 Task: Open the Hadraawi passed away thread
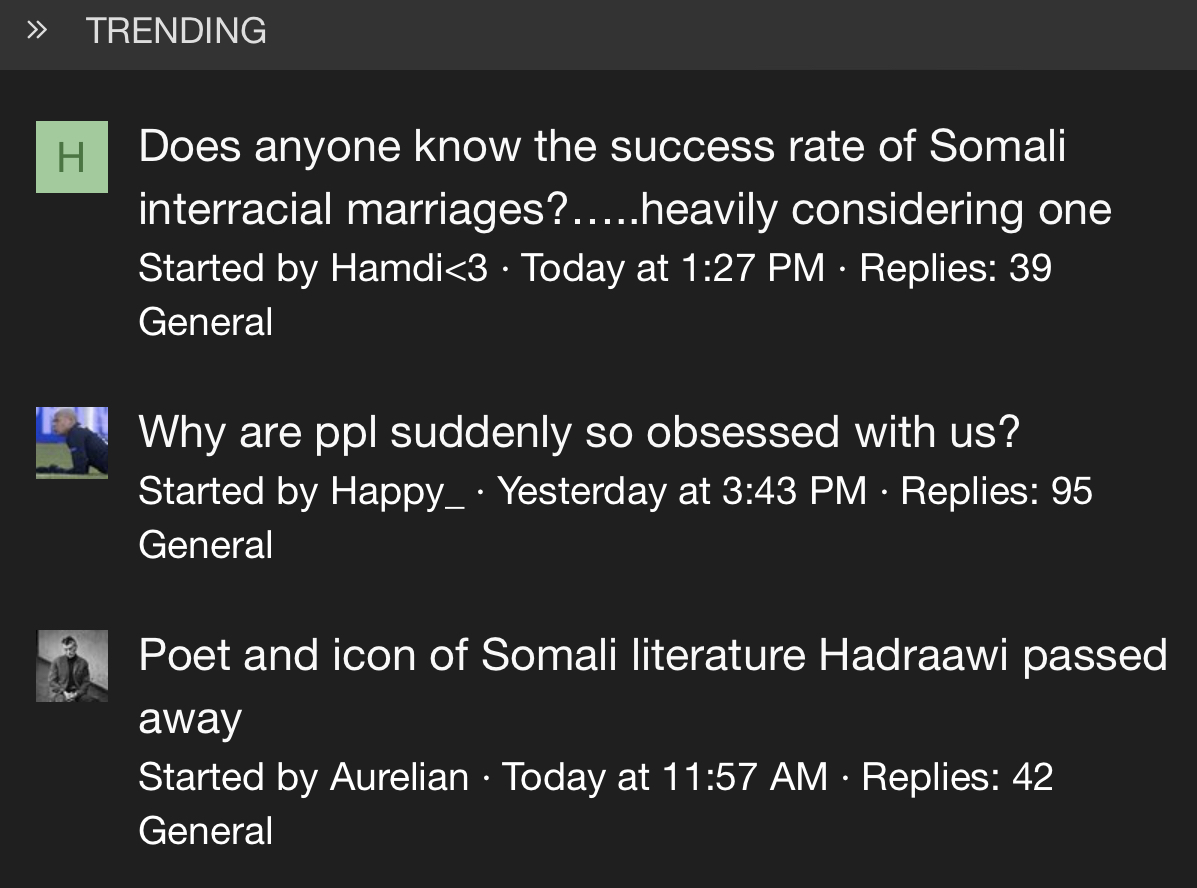pos(652,656)
